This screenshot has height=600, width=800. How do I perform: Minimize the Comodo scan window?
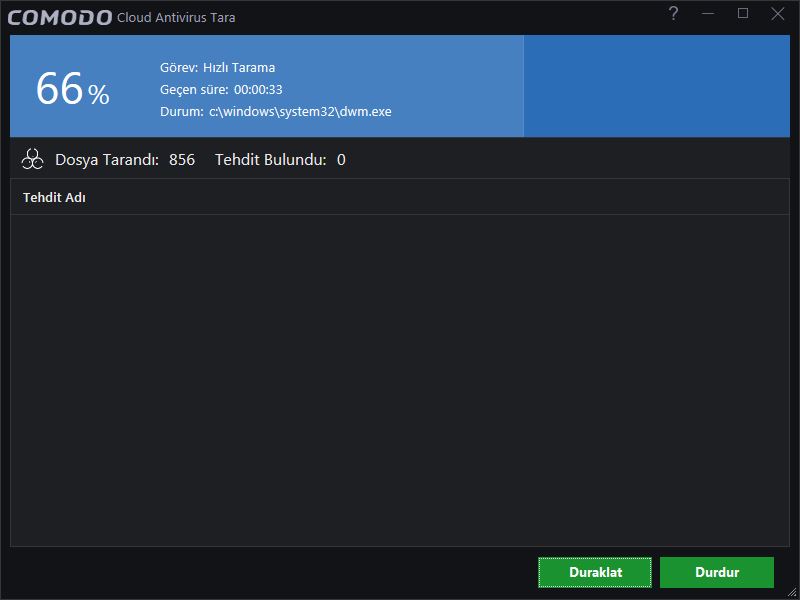click(x=708, y=13)
